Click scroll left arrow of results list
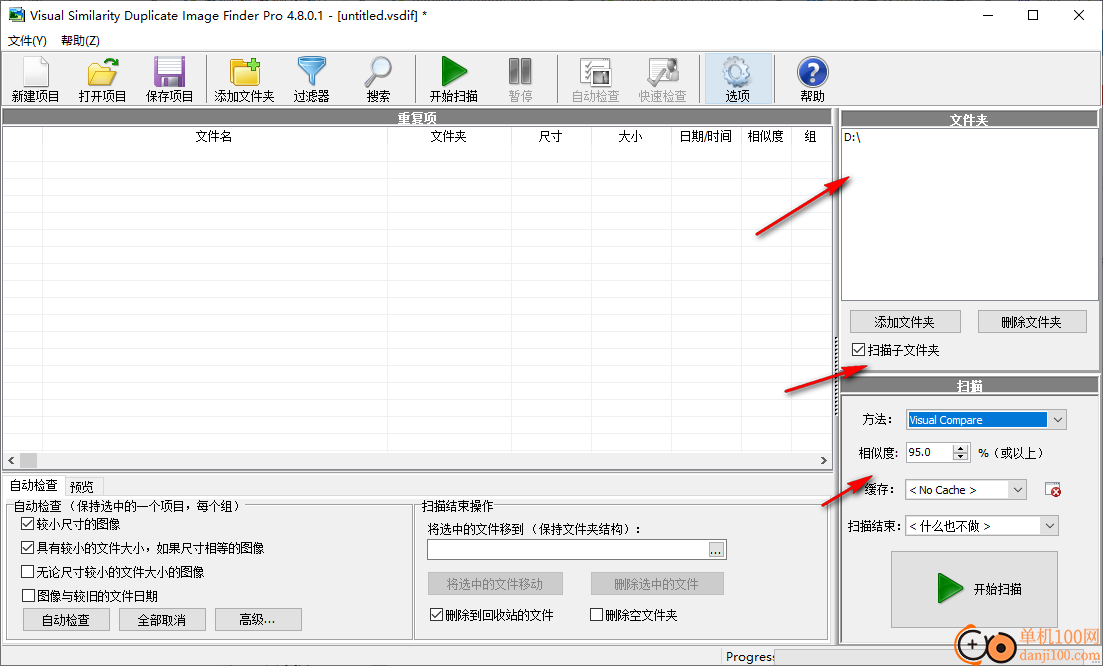Screen dimensions: 1103x666 pos(11,461)
